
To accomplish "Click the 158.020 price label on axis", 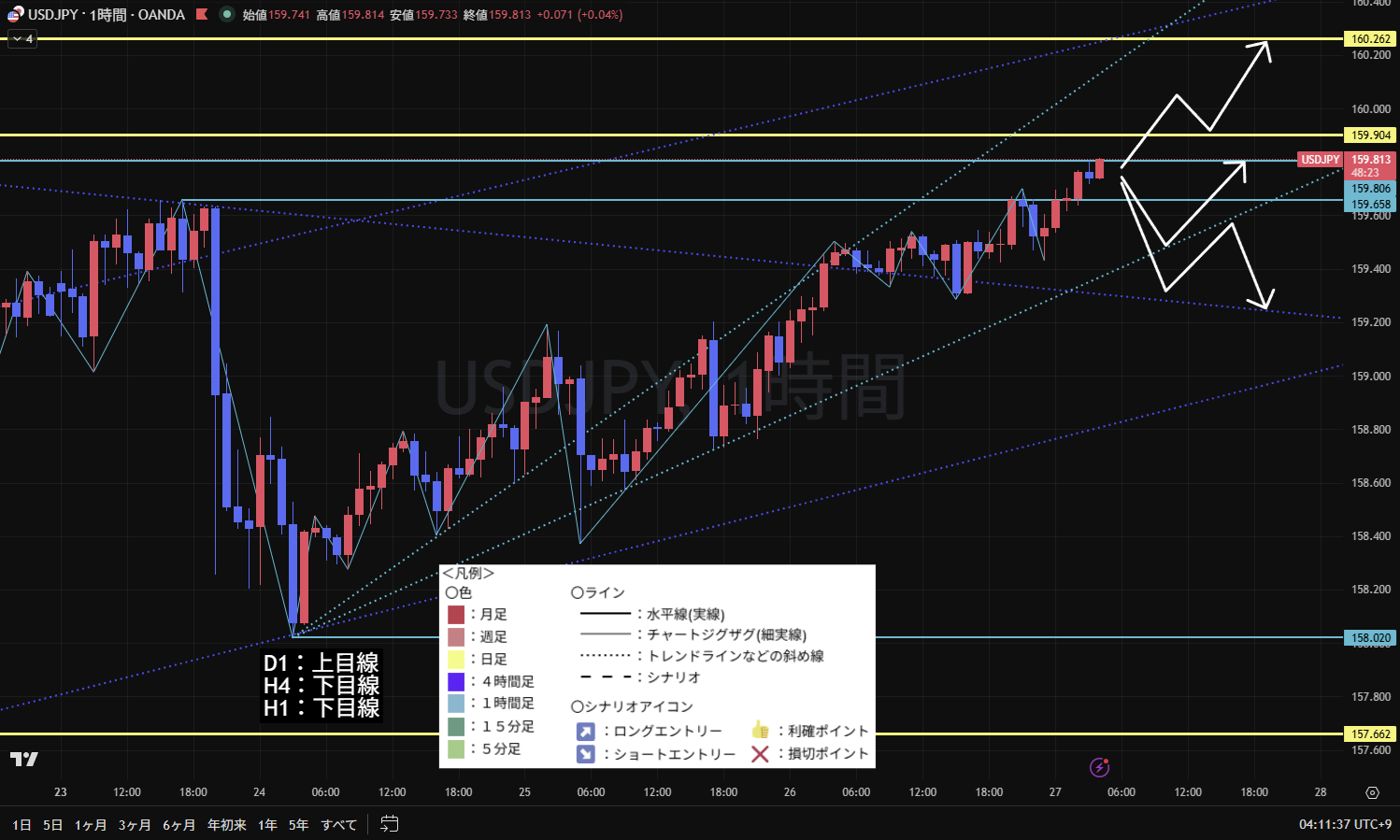I will tap(1371, 638).
